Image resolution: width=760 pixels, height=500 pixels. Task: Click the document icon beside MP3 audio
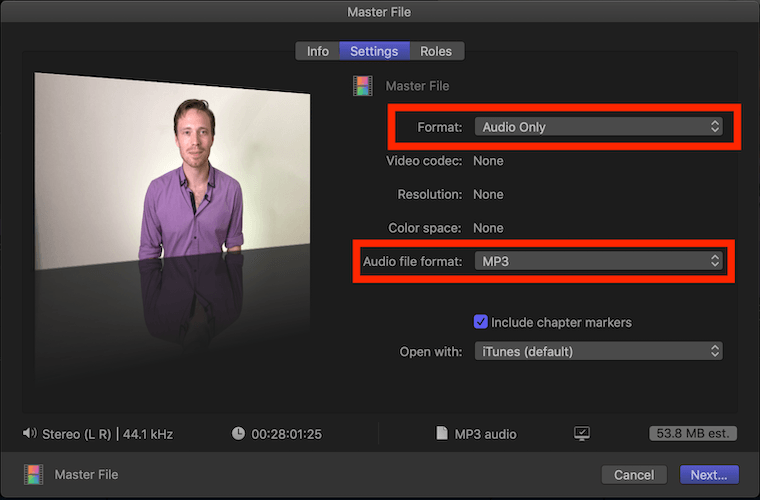tap(442, 433)
